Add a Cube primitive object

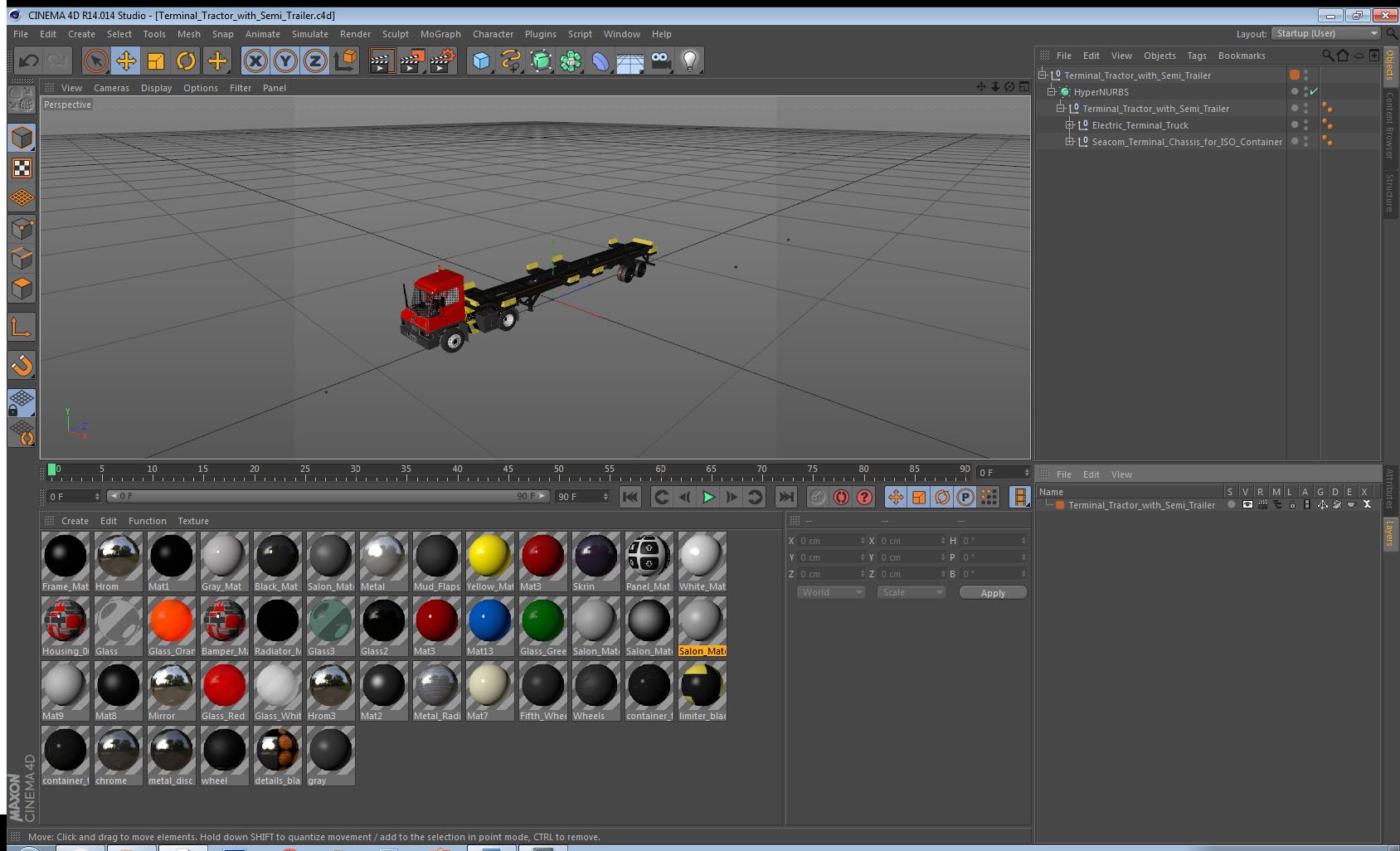[481, 61]
